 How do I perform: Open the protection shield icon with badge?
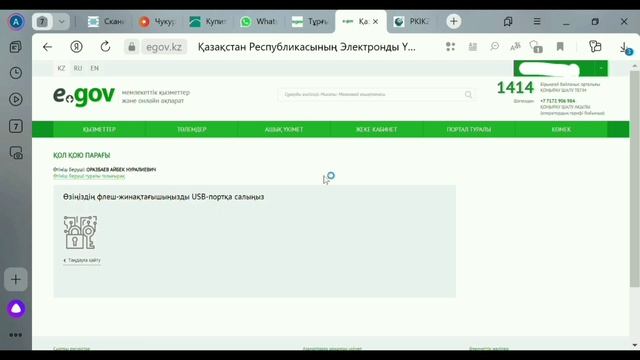[x=536, y=47]
